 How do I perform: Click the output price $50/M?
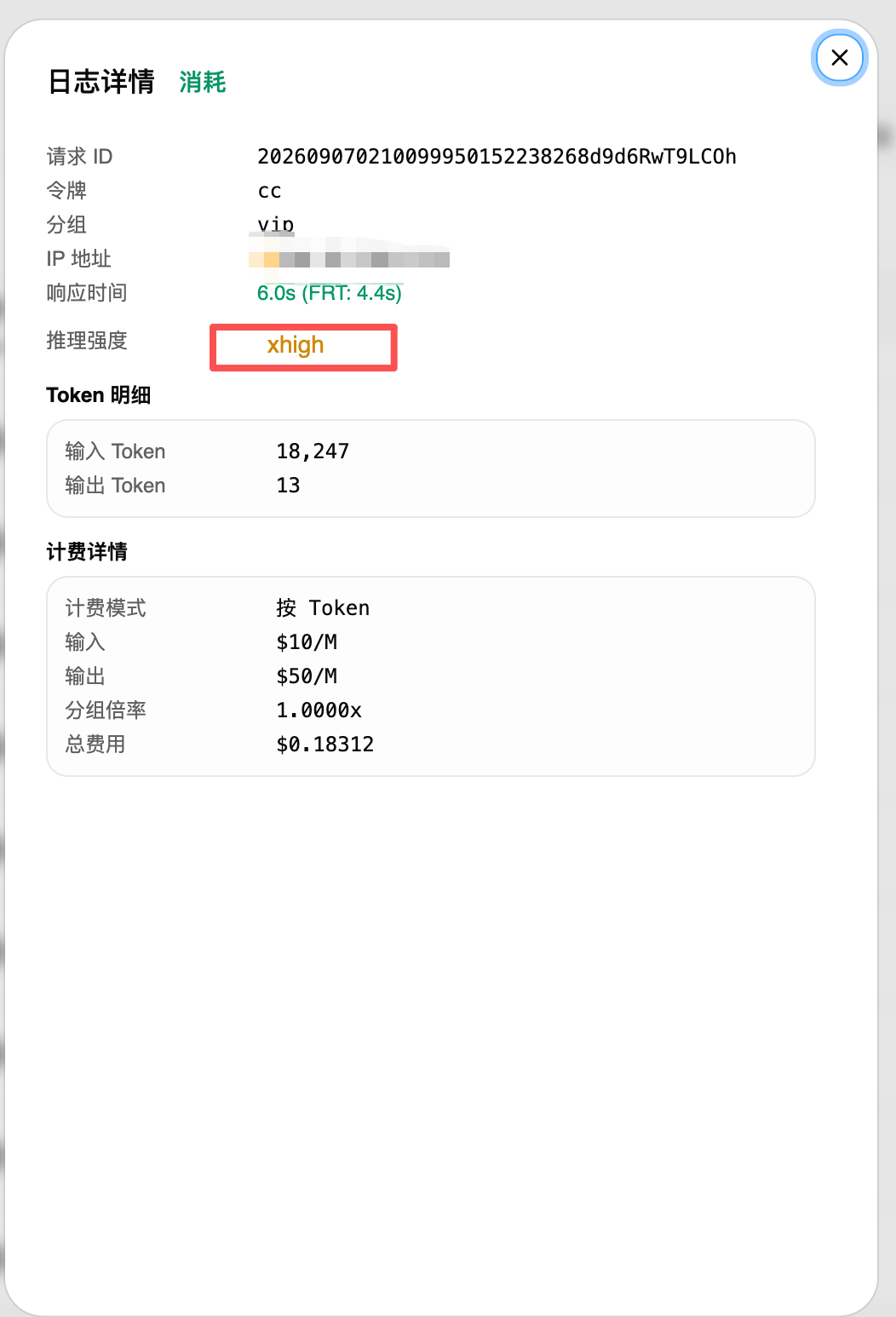[307, 676]
